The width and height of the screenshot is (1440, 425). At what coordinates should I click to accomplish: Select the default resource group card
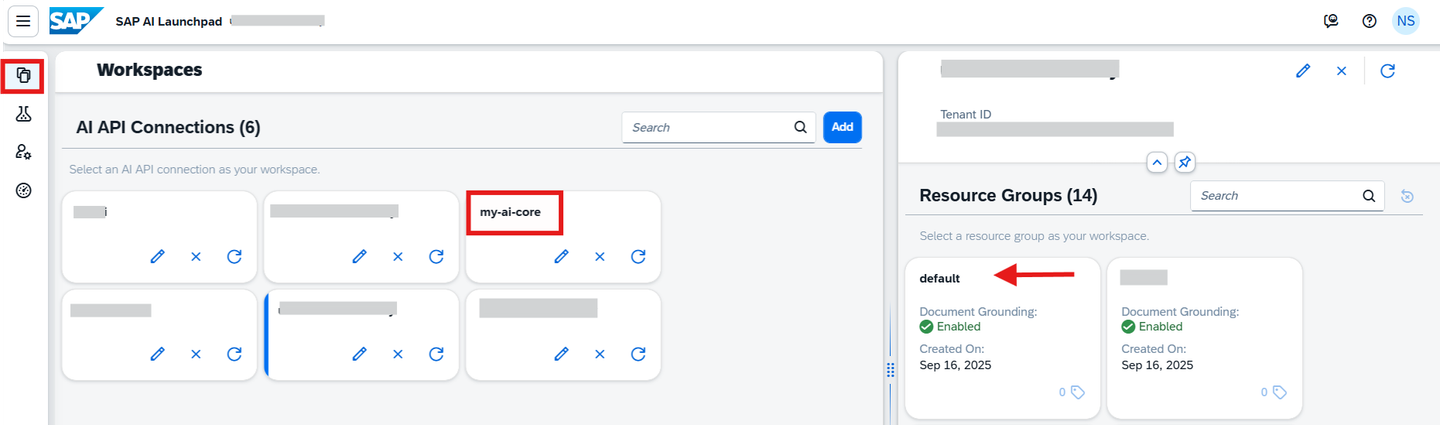click(x=1002, y=338)
